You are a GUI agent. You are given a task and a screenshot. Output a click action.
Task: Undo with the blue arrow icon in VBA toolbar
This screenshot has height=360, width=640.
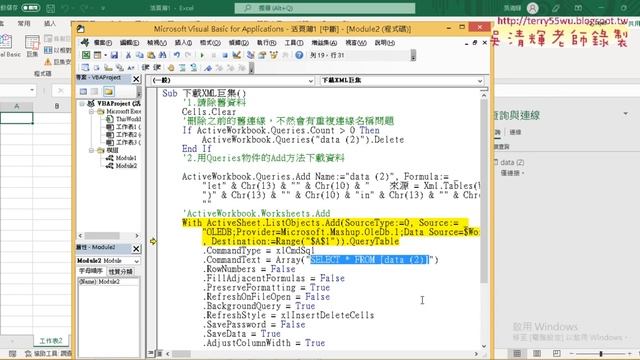[x=176, y=55]
